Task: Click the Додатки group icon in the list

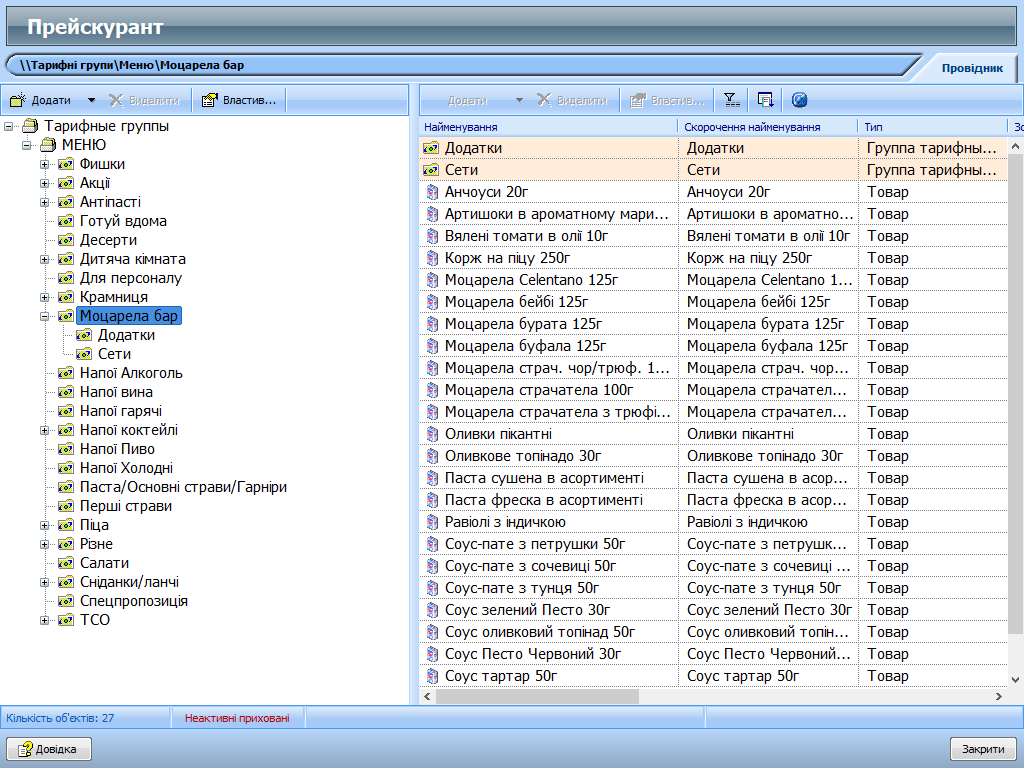Action: [x=431, y=148]
